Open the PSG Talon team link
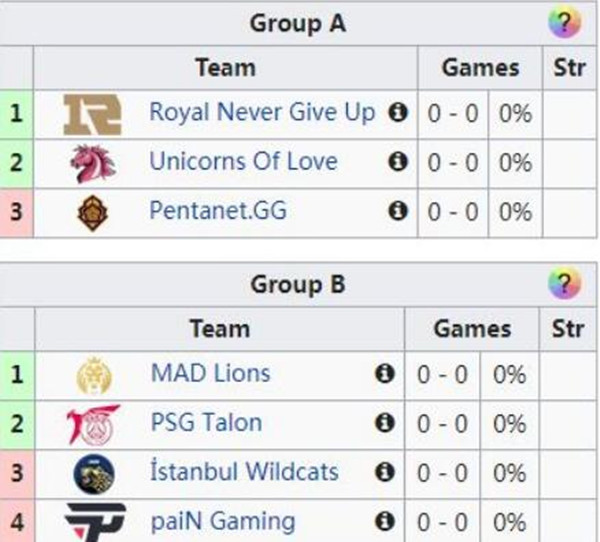 click(207, 423)
